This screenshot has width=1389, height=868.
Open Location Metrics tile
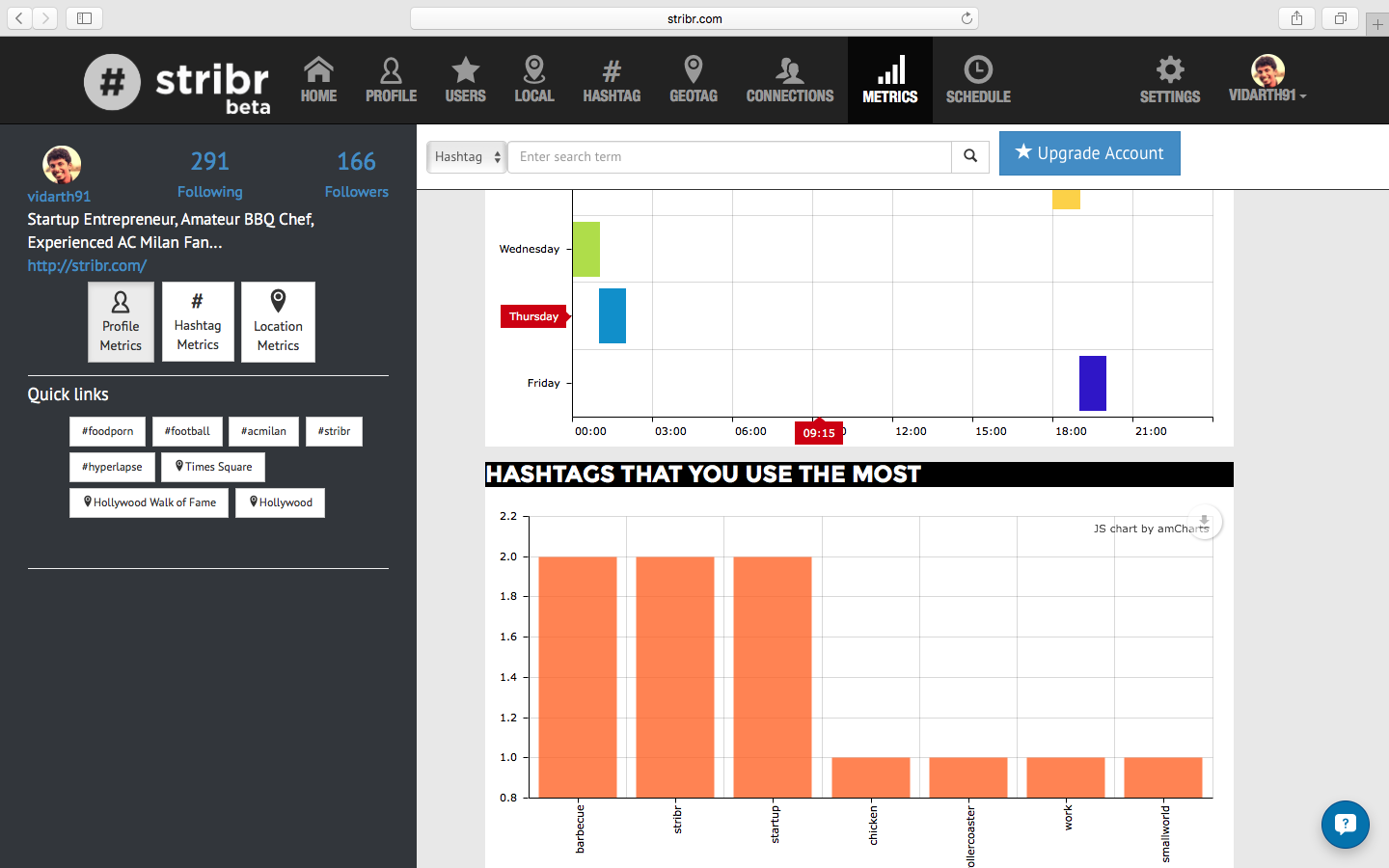click(278, 322)
